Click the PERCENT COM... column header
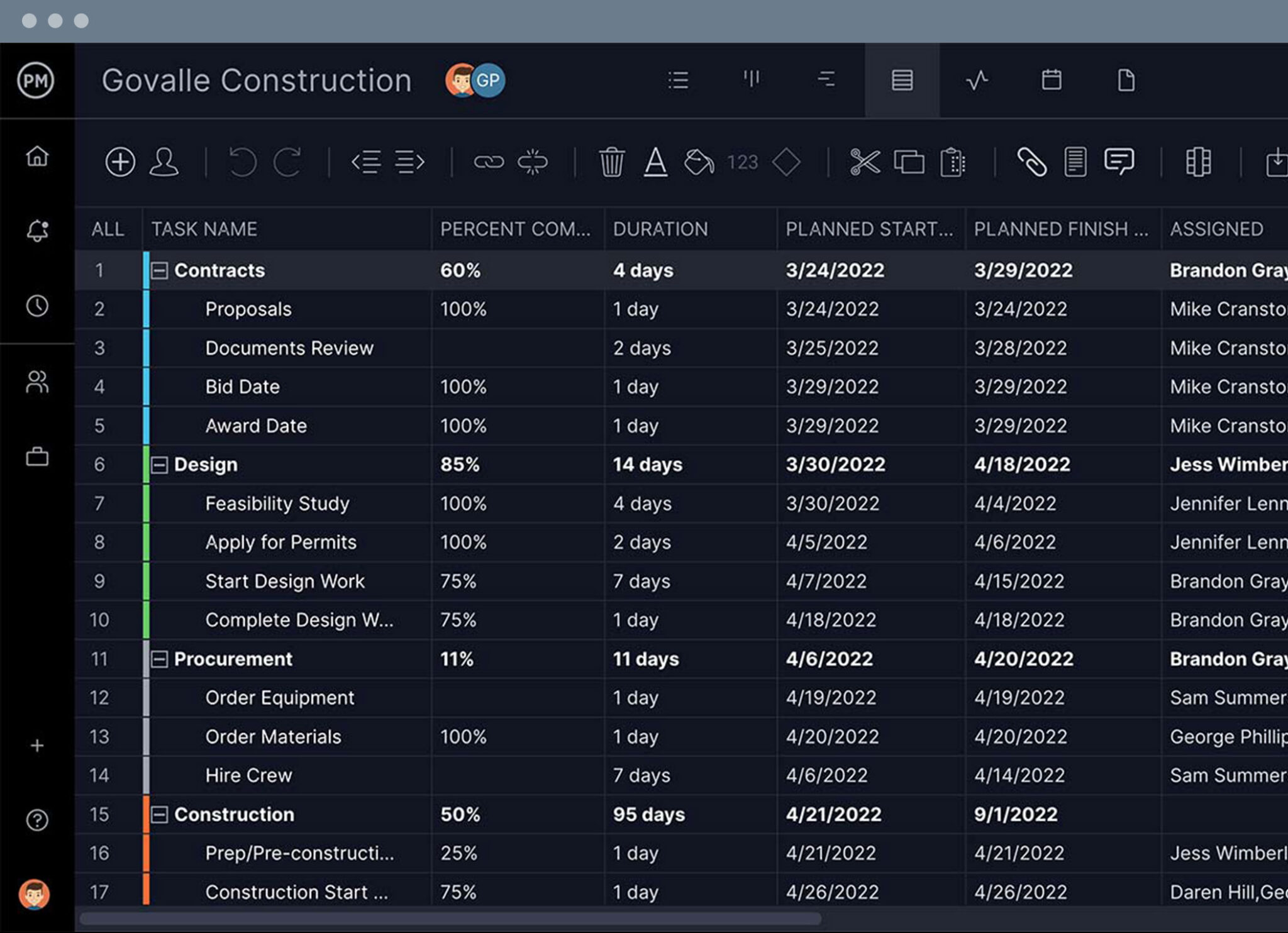Viewport: 1288px width, 933px height. pyautogui.click(x=515, y=229)
